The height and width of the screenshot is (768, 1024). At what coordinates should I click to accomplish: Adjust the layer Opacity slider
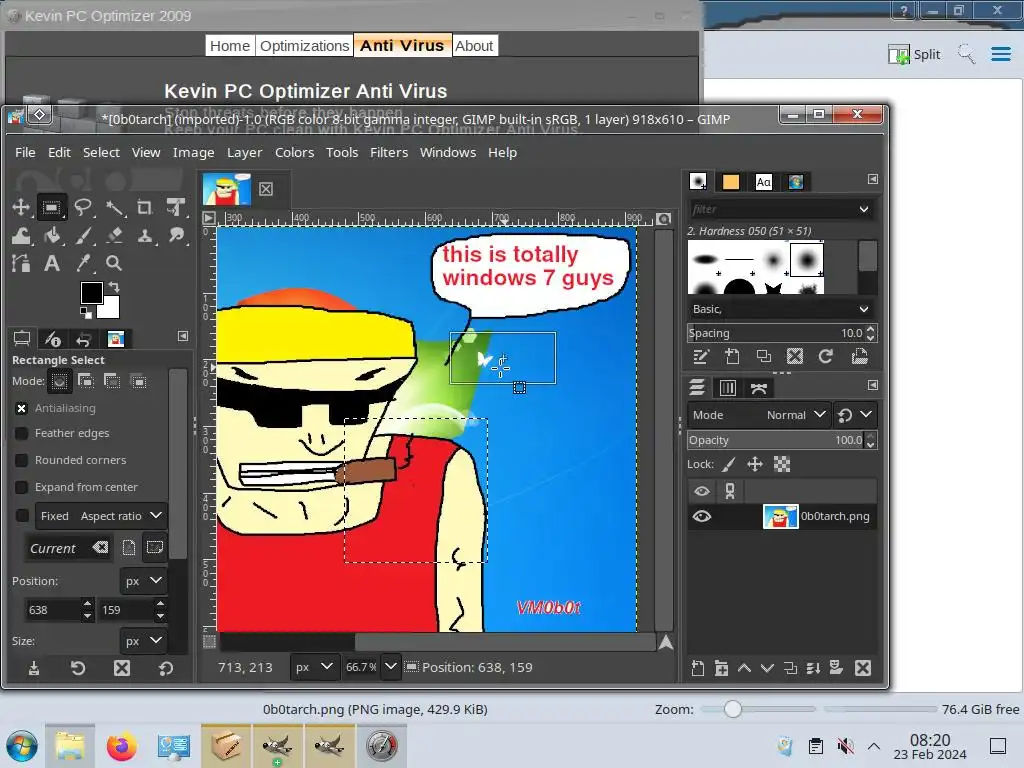pos(776,440)
